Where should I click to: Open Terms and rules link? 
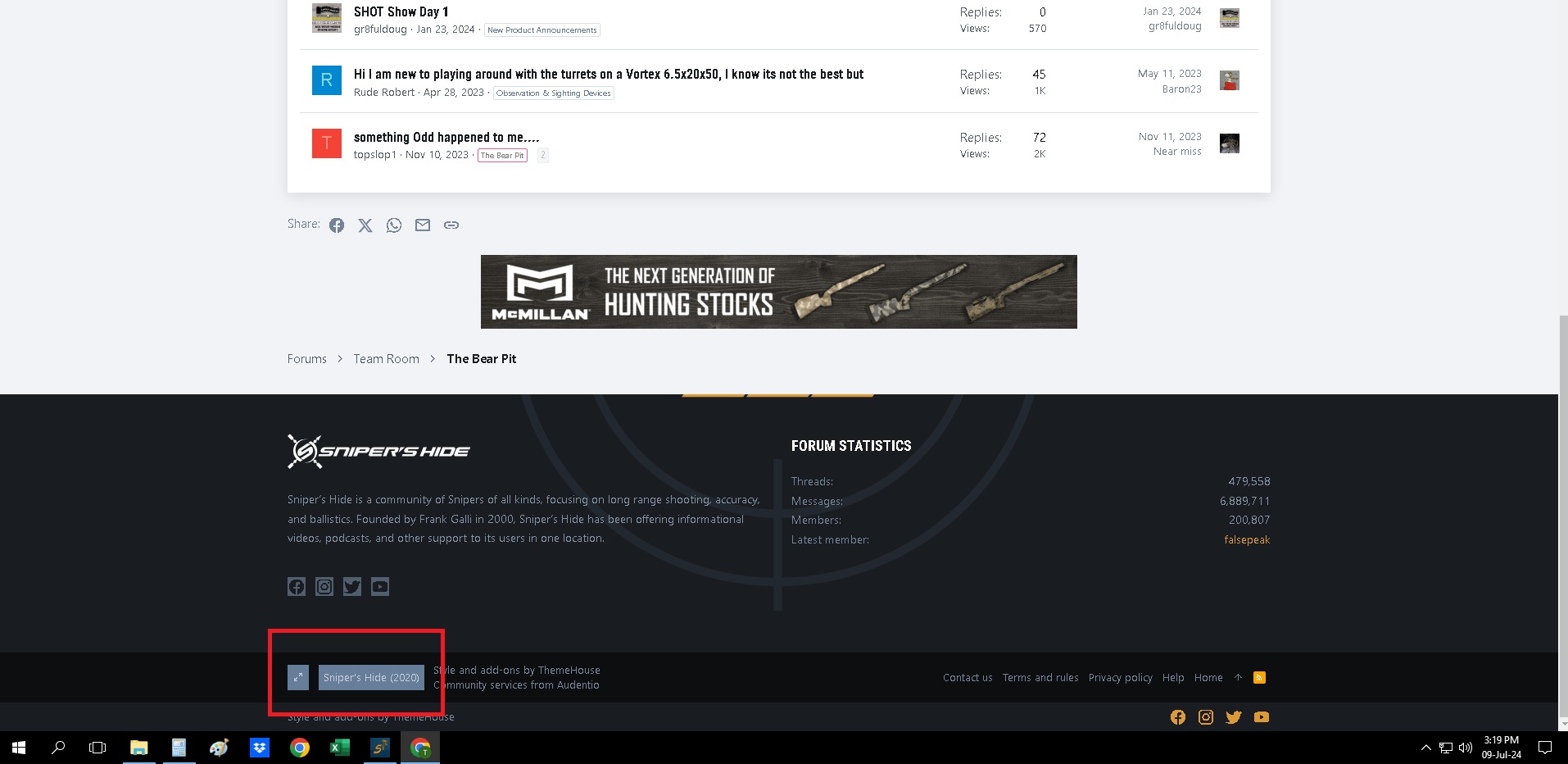coord(1040,677)
